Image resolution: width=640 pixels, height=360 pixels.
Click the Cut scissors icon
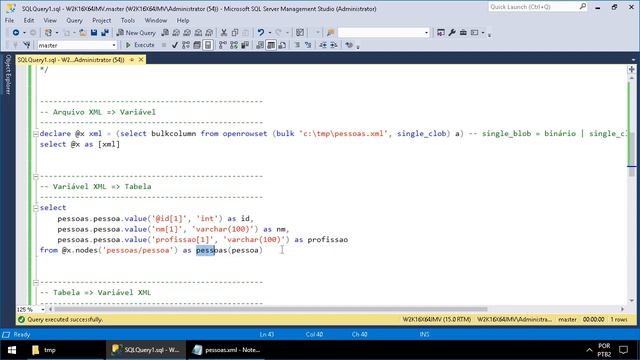(x=224, y=33)
